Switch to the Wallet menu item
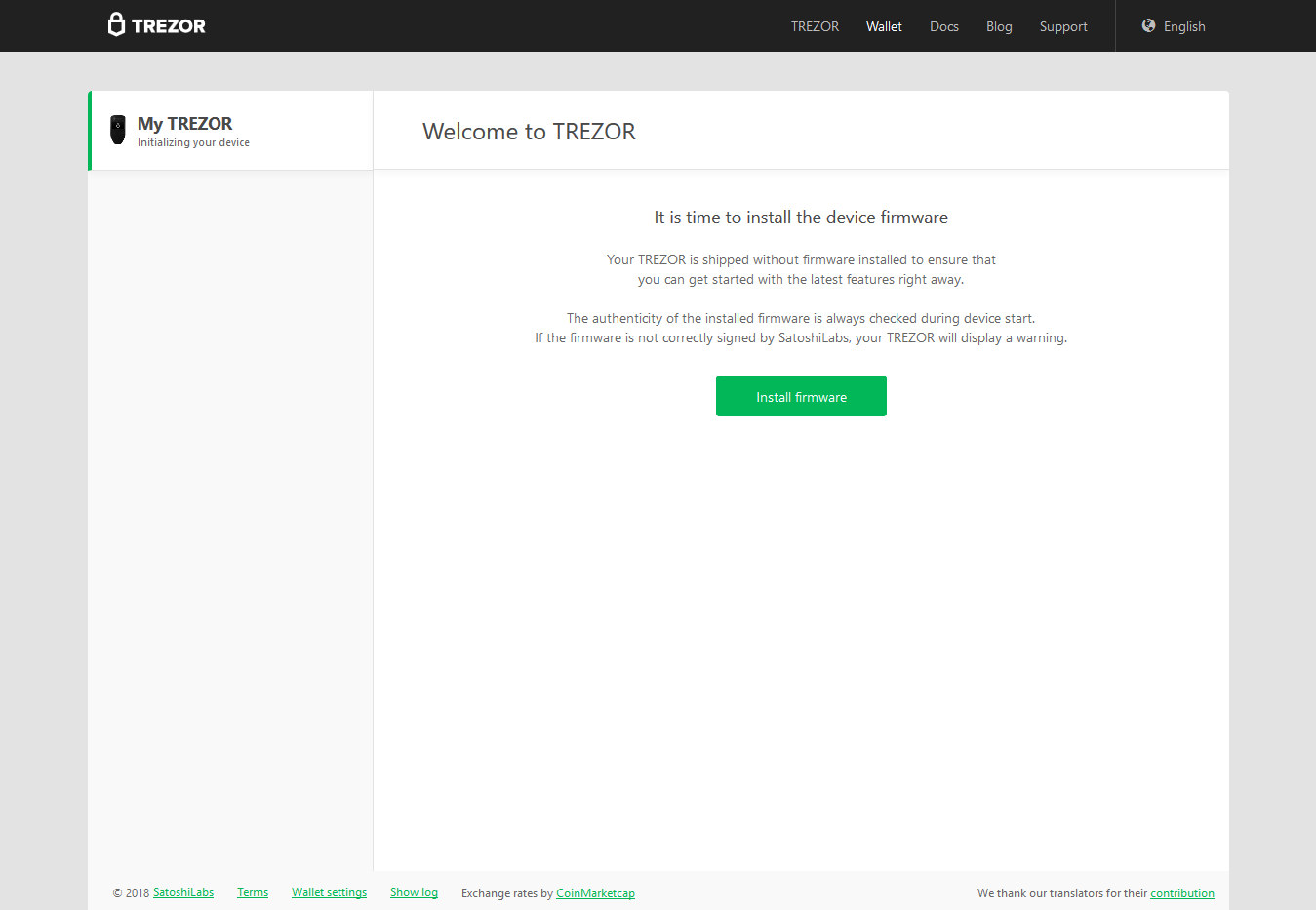The width and height of the screenshot is (1316, 910). point(884,26)
